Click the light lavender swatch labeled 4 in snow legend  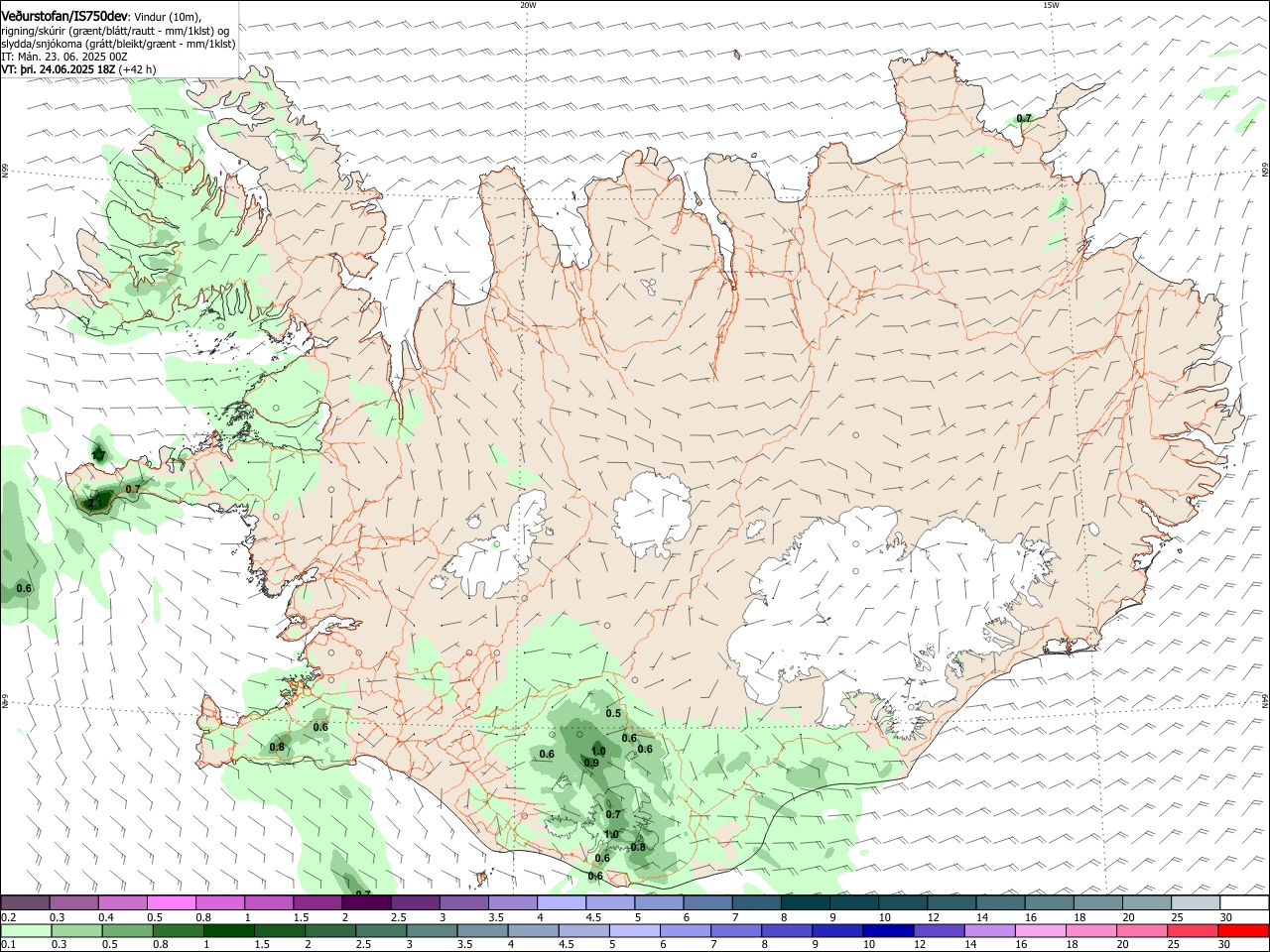(562, 902)
